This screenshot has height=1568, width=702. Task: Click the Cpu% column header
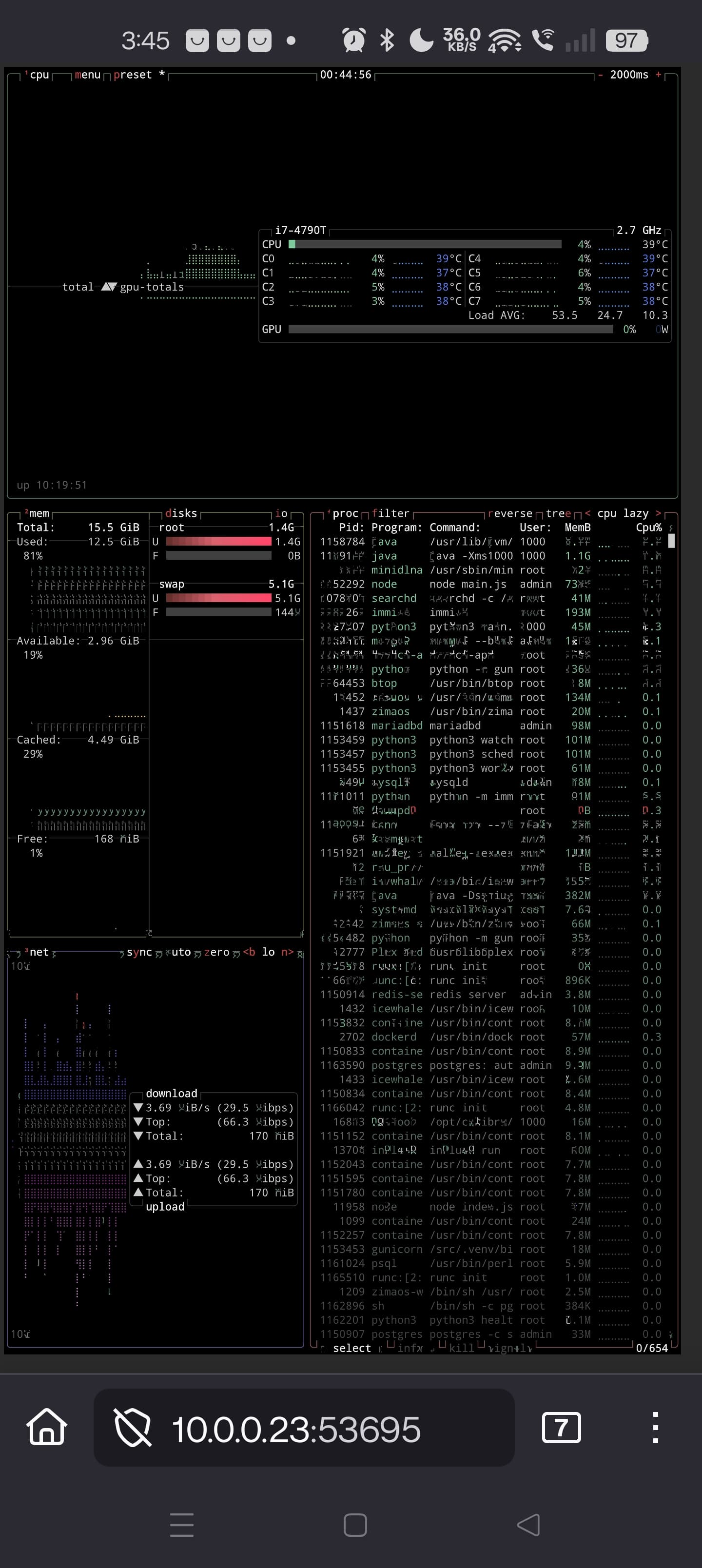click(648, 527)
